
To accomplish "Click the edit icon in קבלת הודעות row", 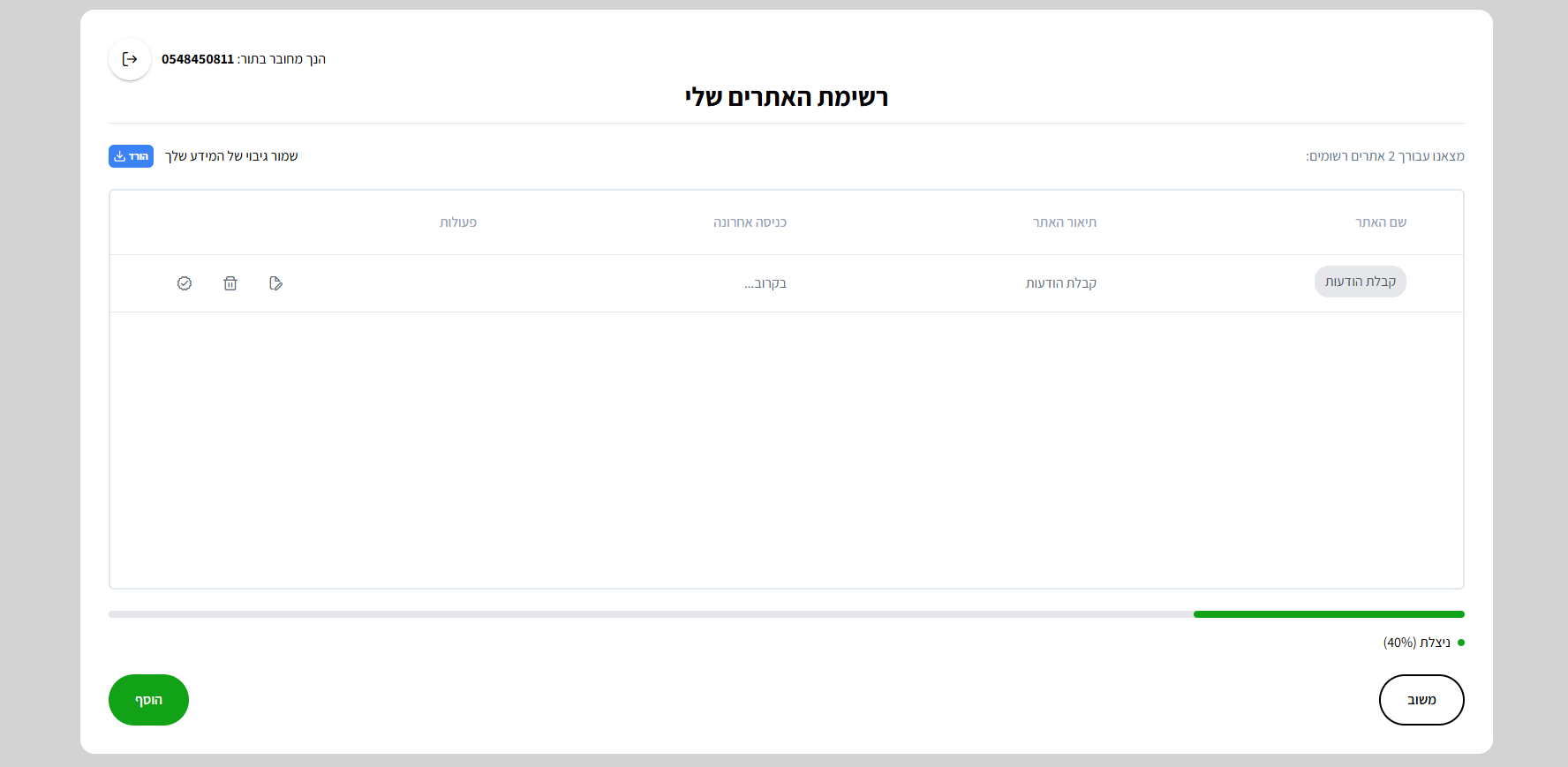I will [276, 283].
